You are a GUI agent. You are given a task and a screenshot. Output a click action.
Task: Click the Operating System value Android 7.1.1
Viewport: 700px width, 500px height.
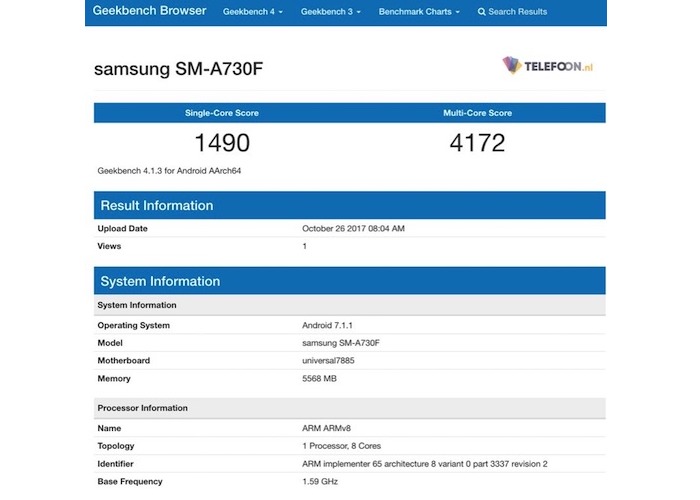(334, 325)
